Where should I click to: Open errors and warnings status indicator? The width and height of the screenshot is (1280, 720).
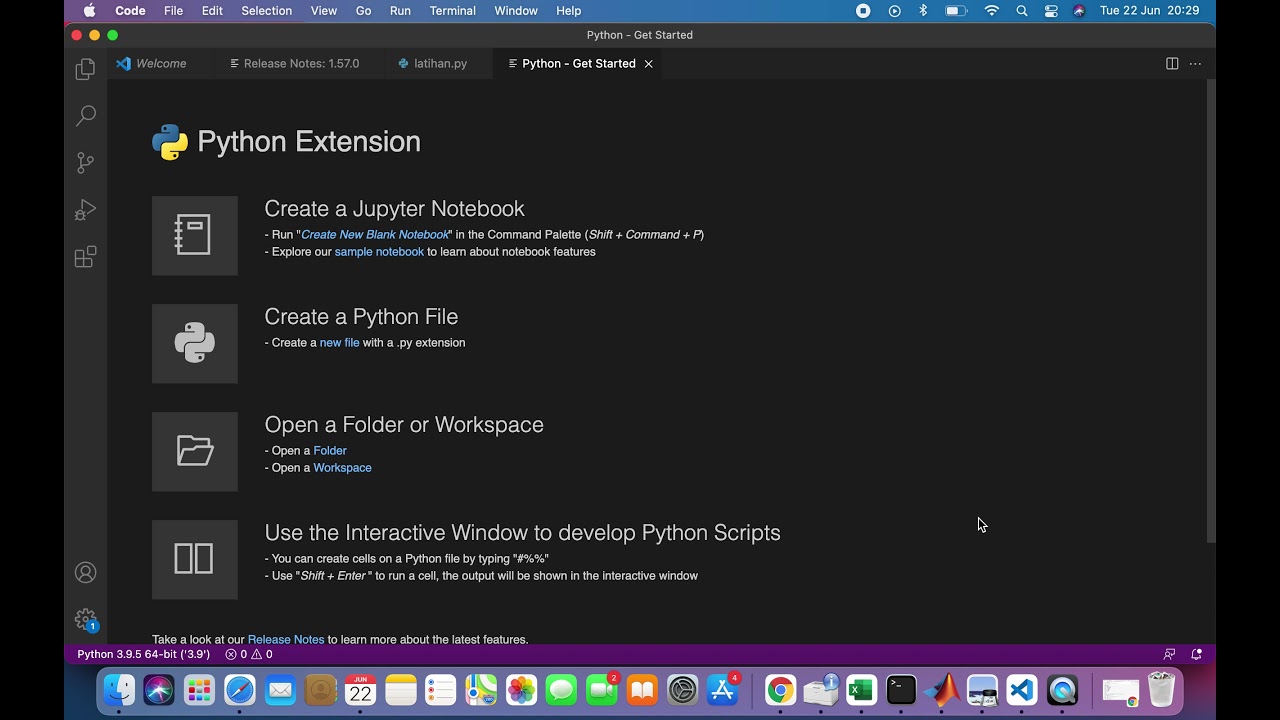(249, 654)
